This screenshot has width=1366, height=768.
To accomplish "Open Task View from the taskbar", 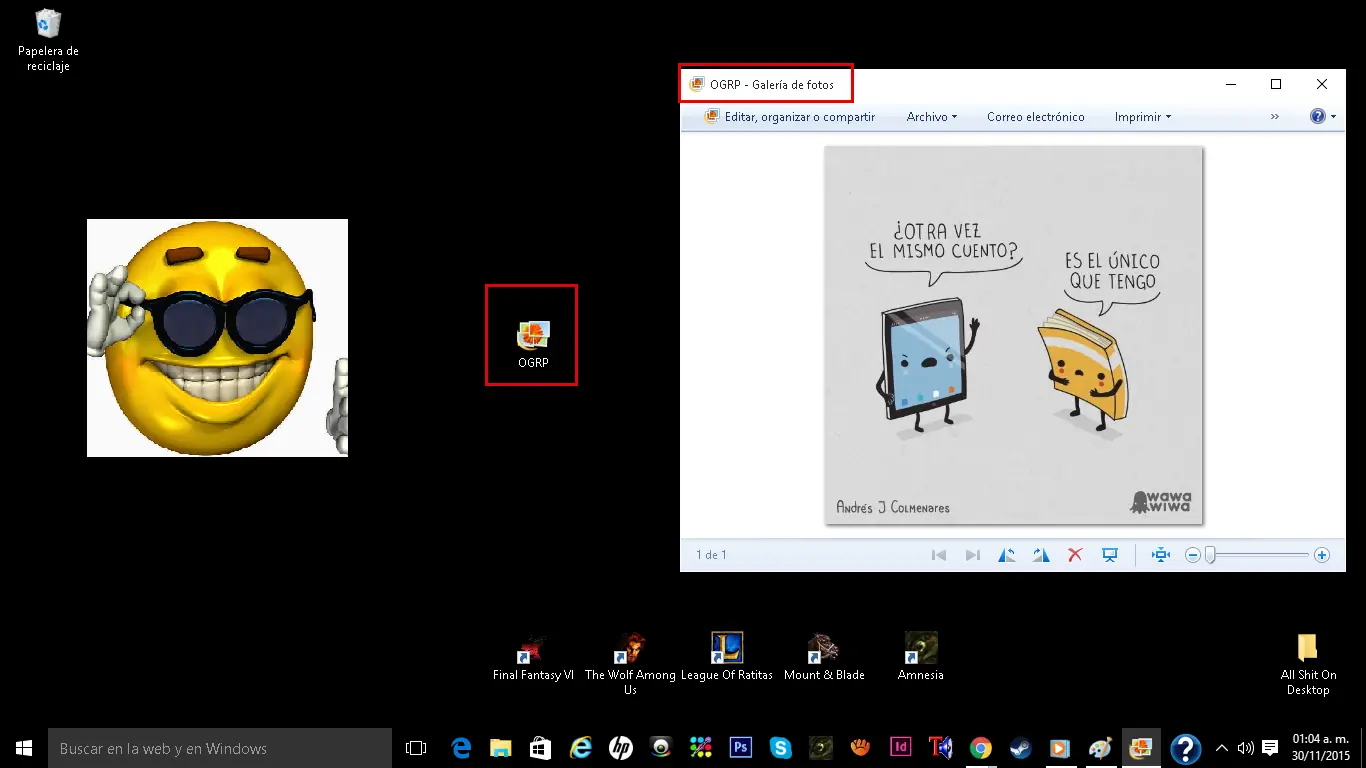I will (x=416, y=748).
